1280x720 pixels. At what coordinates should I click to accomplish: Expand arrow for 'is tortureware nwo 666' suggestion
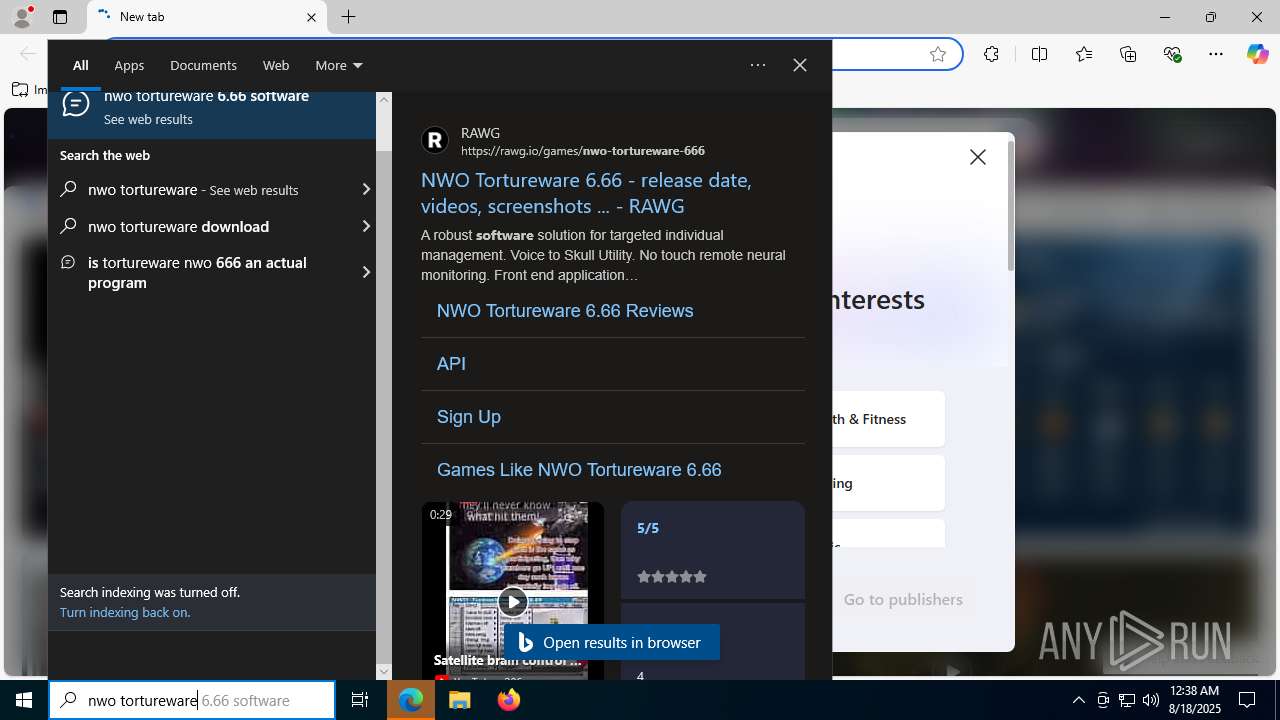[x=366, y=272]
